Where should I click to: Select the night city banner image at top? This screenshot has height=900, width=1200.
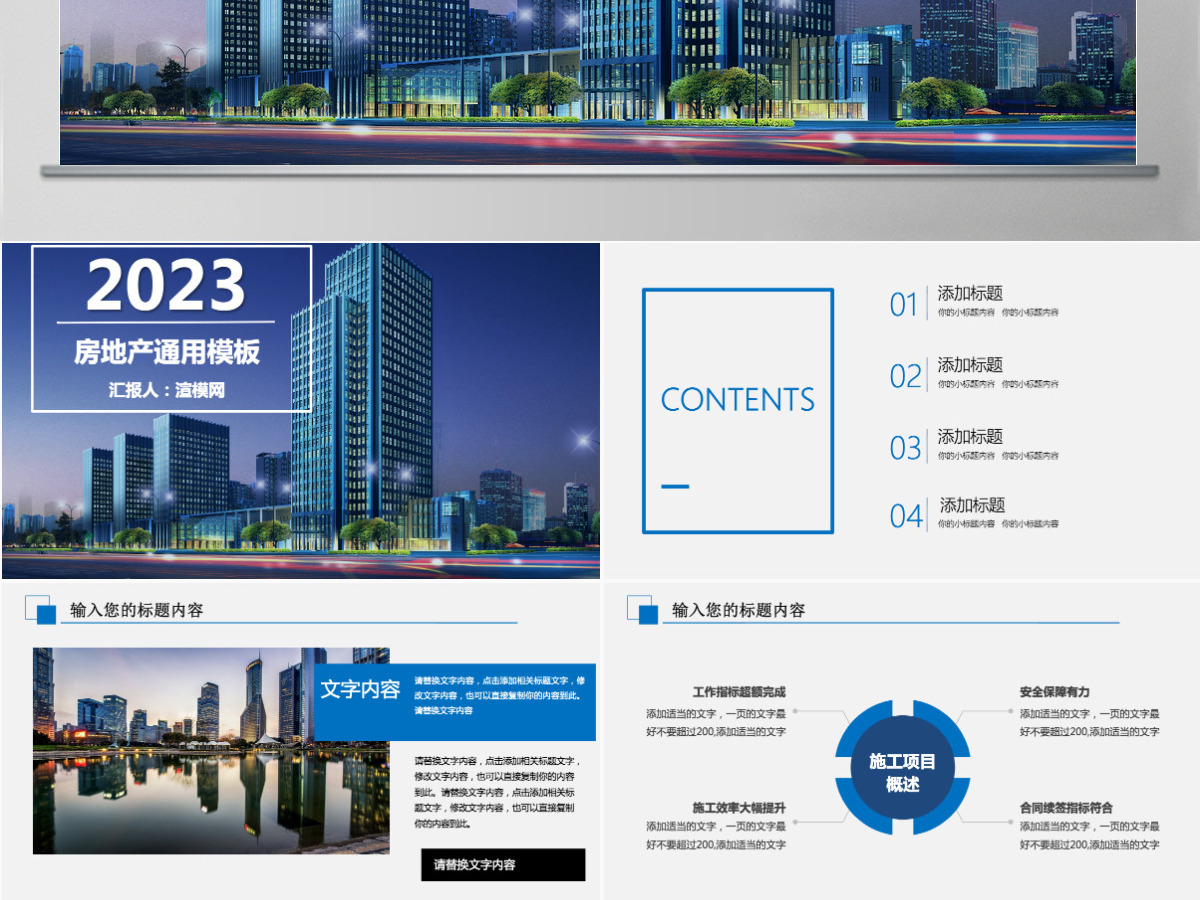click(598, 82)
